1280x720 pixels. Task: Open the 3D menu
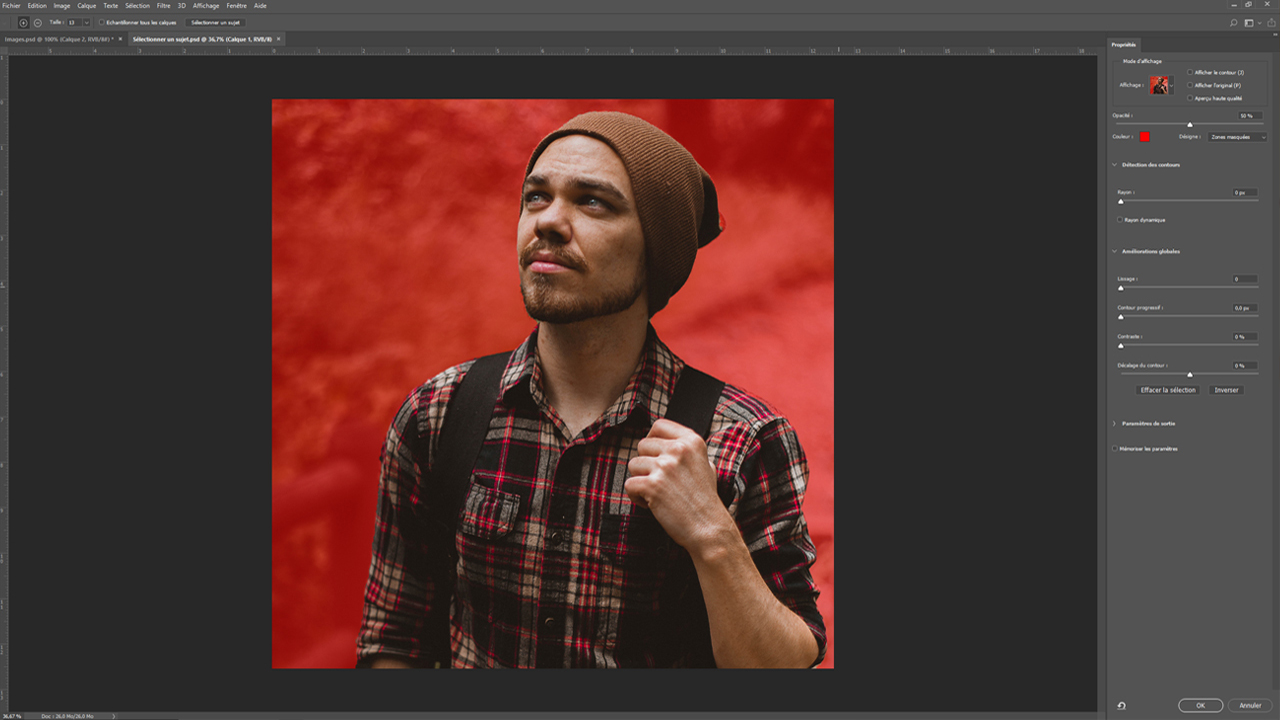click(182, 6)
